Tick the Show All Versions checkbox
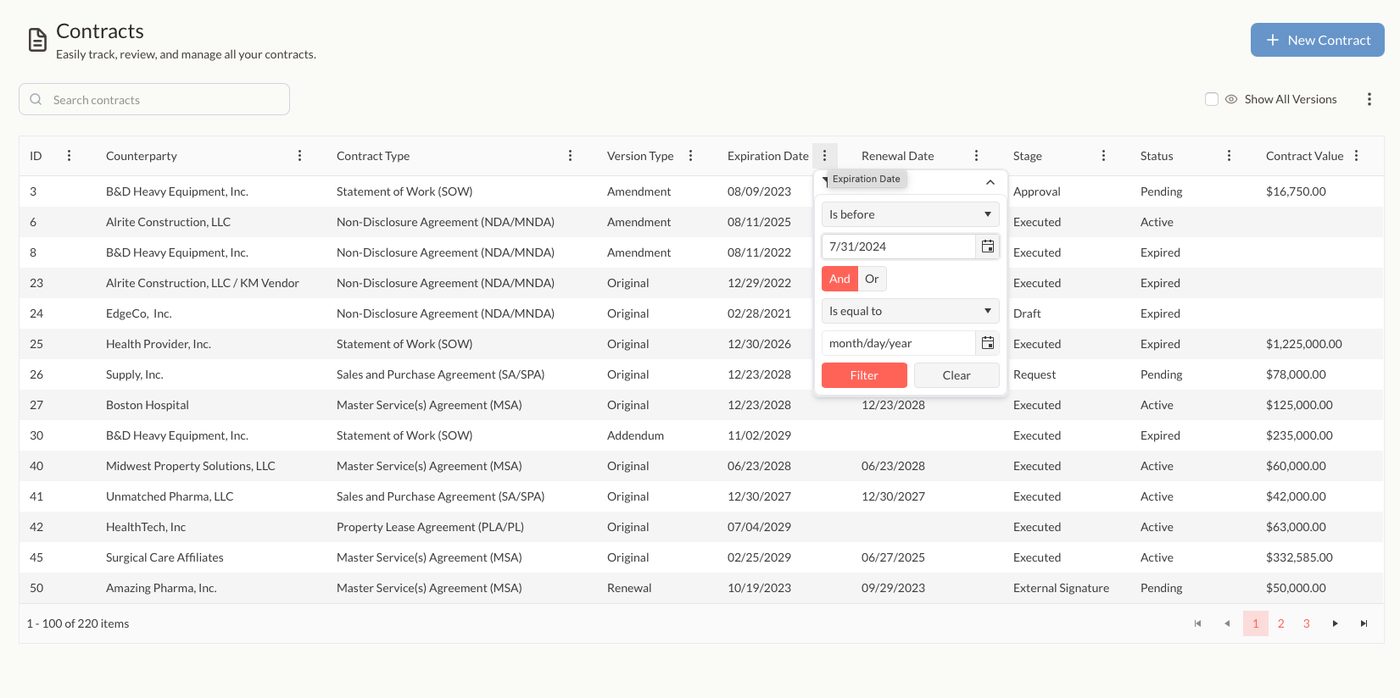The image size is (1400, 698). 1211,99
